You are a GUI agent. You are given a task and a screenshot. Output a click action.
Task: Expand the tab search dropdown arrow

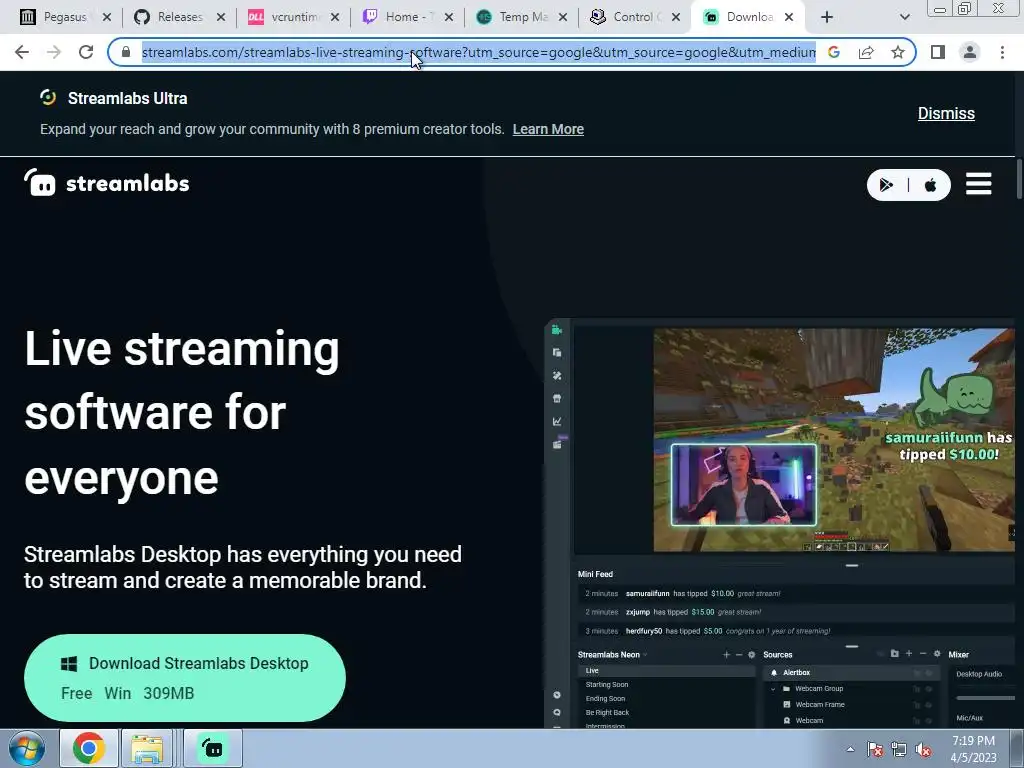pos(904,17)
